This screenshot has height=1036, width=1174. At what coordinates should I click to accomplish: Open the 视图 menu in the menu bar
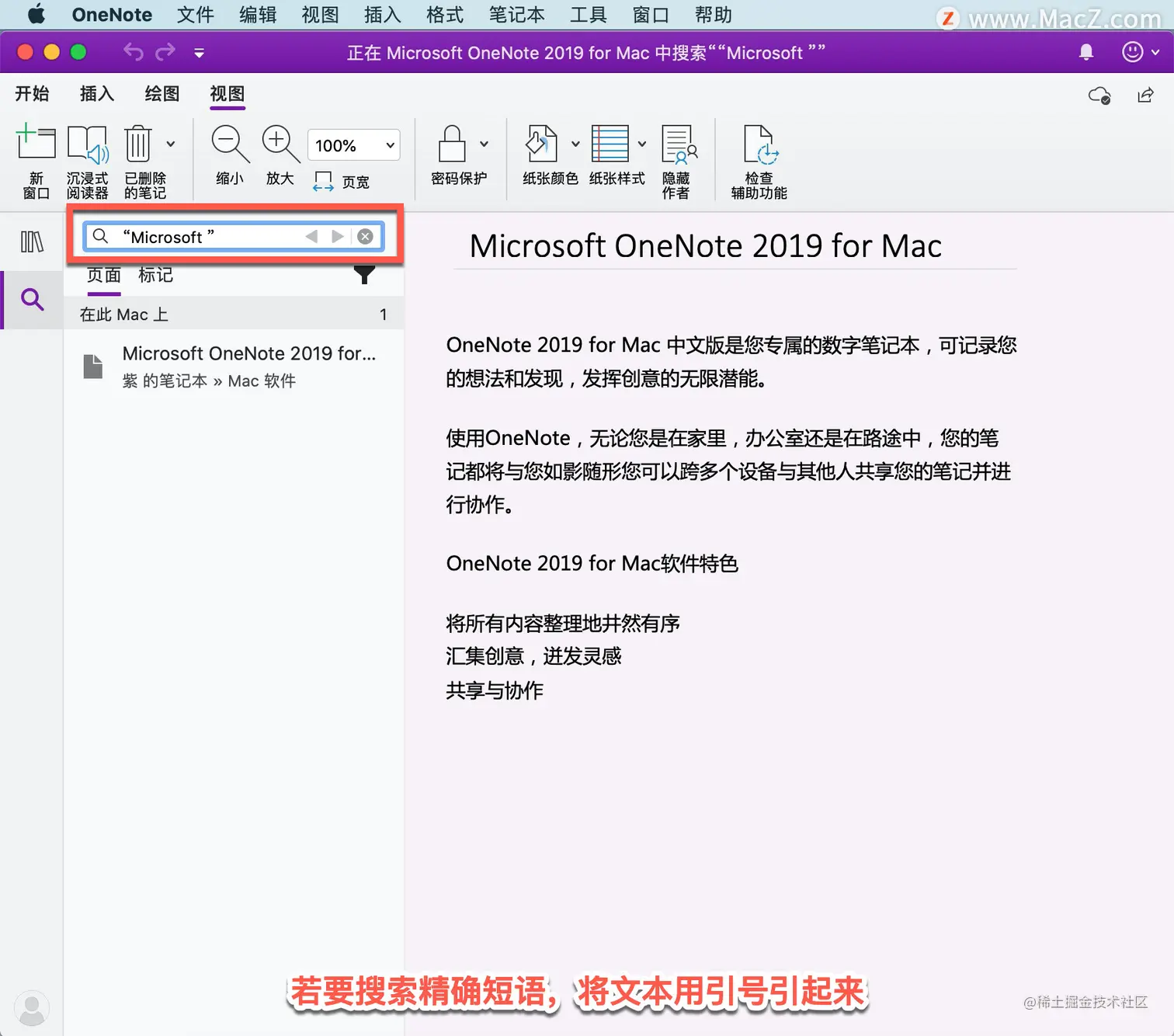pos(320,14)
